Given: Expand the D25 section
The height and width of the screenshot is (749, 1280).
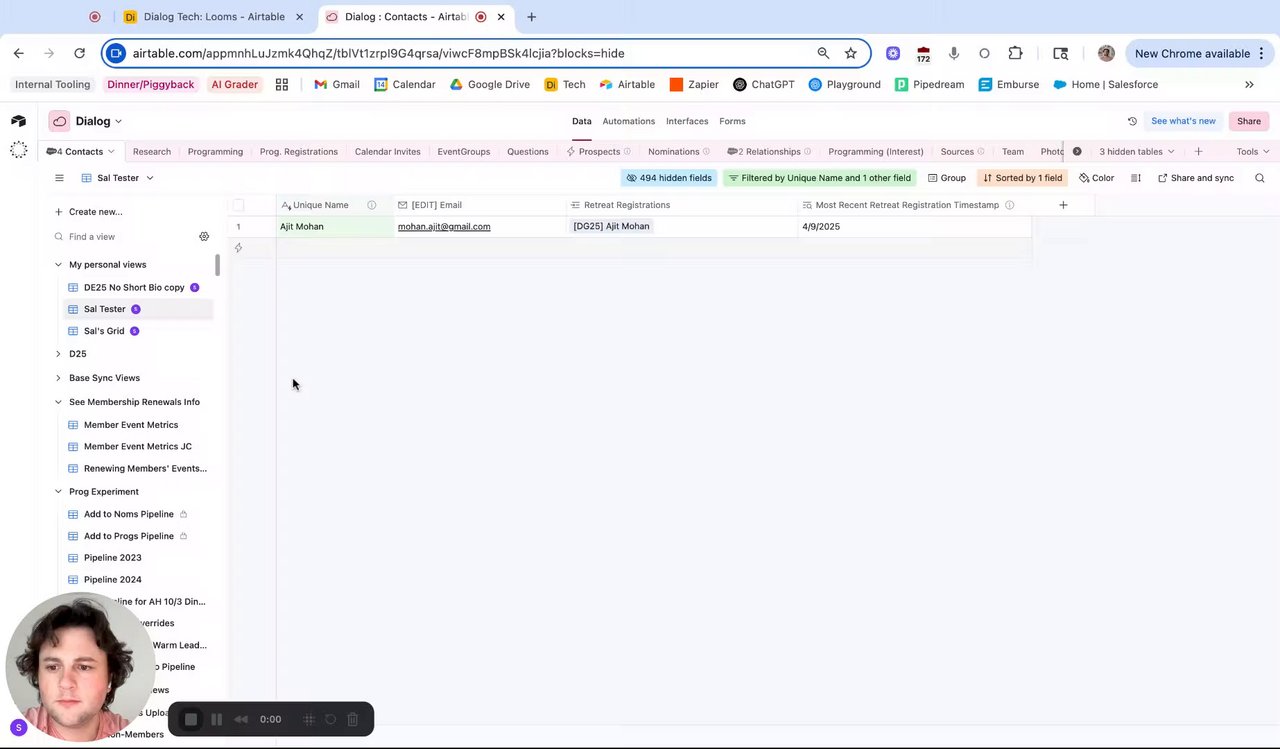Looking at the screenshot, I should (58, 354).
